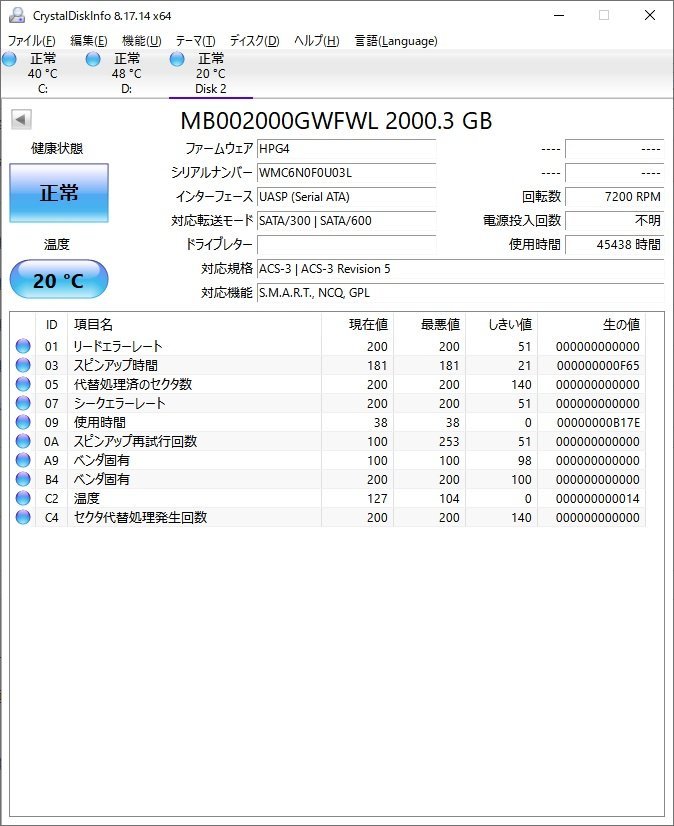This screenshot has width=674, height=826.
Task: Select the Disk 2 tab at 20 °C
Action: (x=211, y=73)
